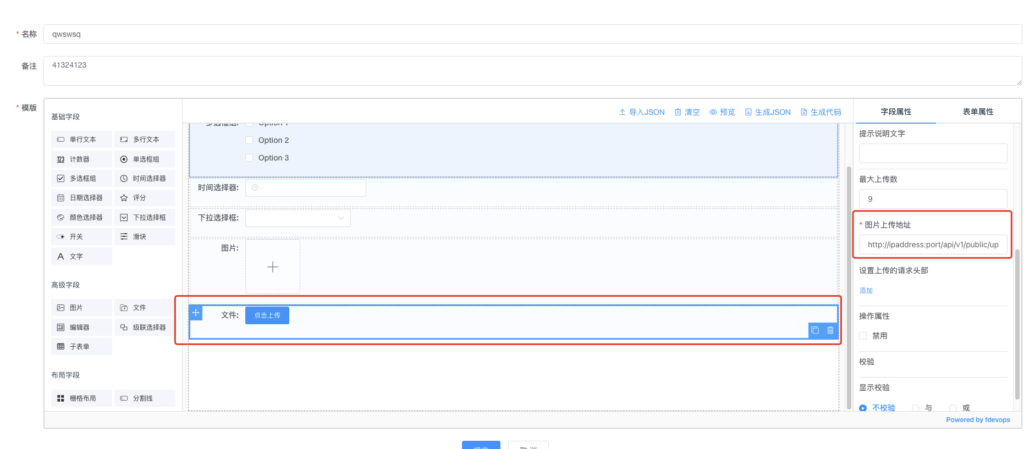Add the 滑块 slider component
The image size is (1024, 449).
[144, 237]
